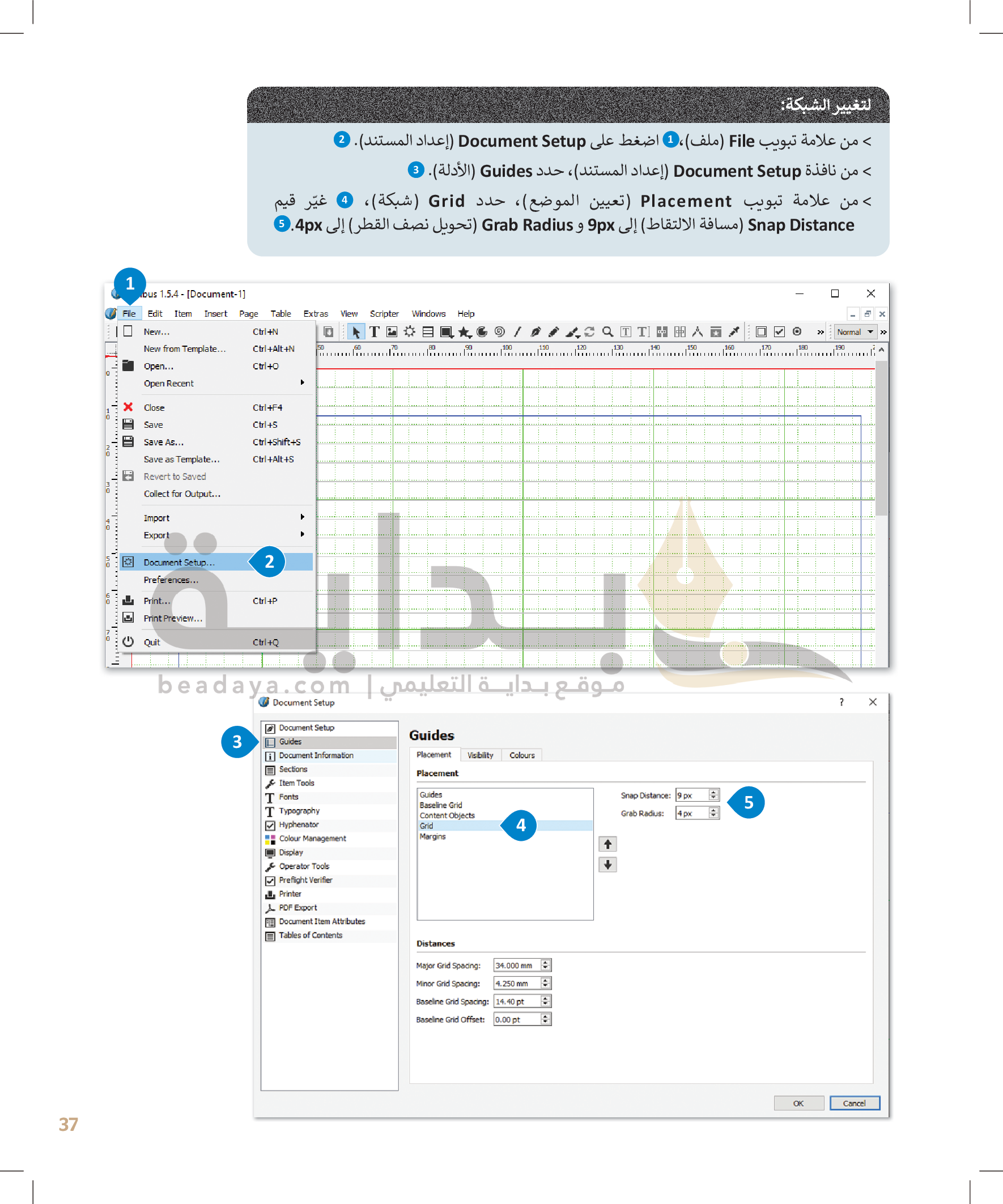Toggle the PDF Radio Button tool

coord(797,332)
